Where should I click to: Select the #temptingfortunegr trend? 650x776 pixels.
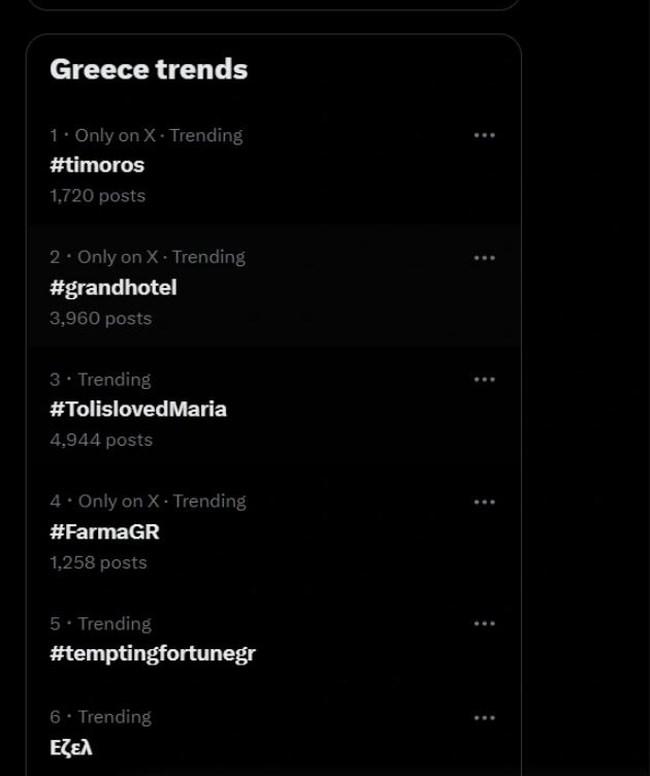[x=152, y=653]
